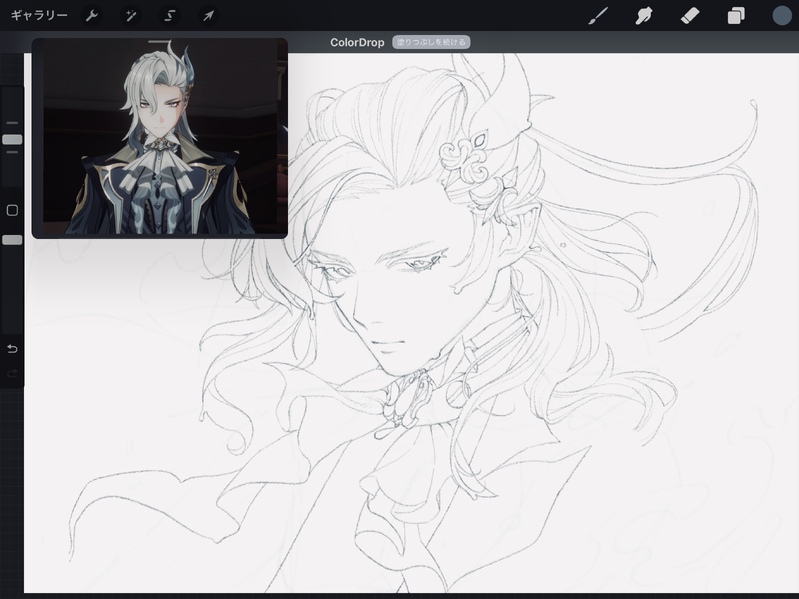This screenshot has width=799, height=599.
Task: Open the ギャラリー gallery
Action: click(x=39, y=15)
